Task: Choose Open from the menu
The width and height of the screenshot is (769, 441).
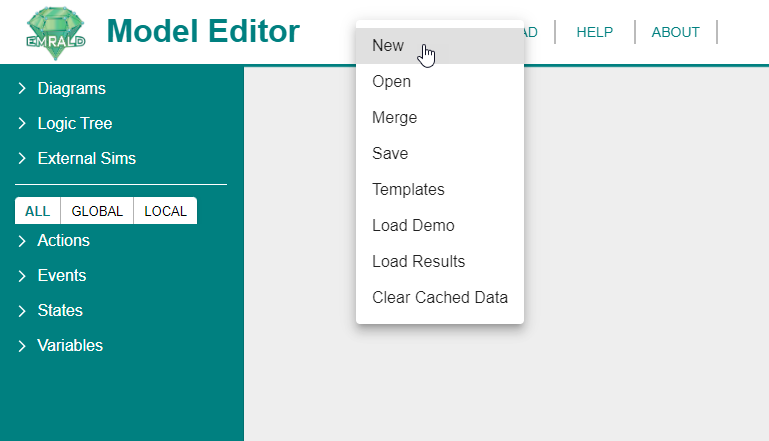Action: click(440, 81)
